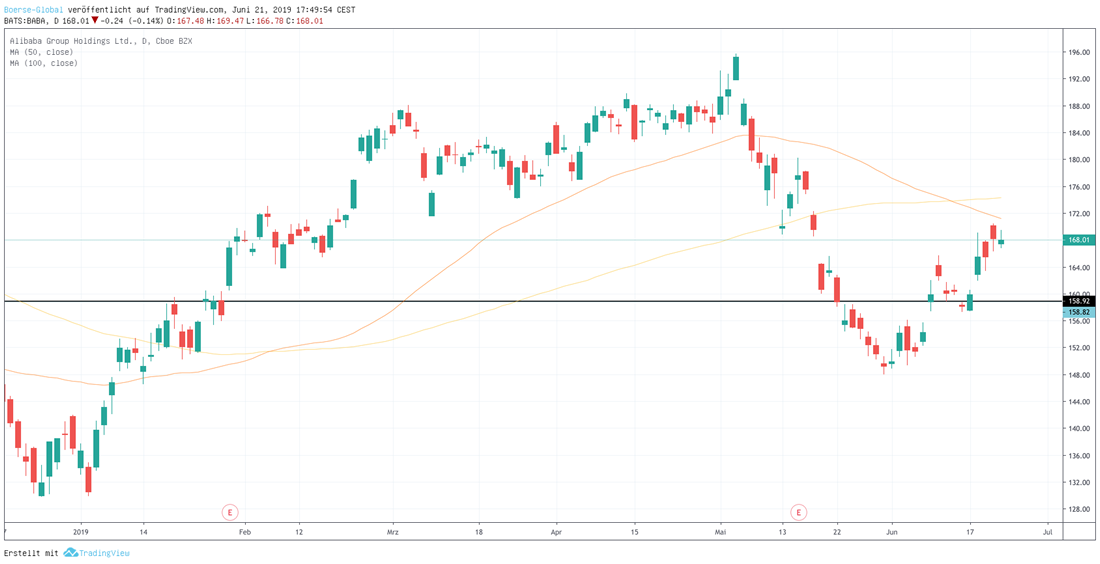Screen dimensions: 1100x564
Task: Click the tallest green candle at May peak
Action: point(736,68)
